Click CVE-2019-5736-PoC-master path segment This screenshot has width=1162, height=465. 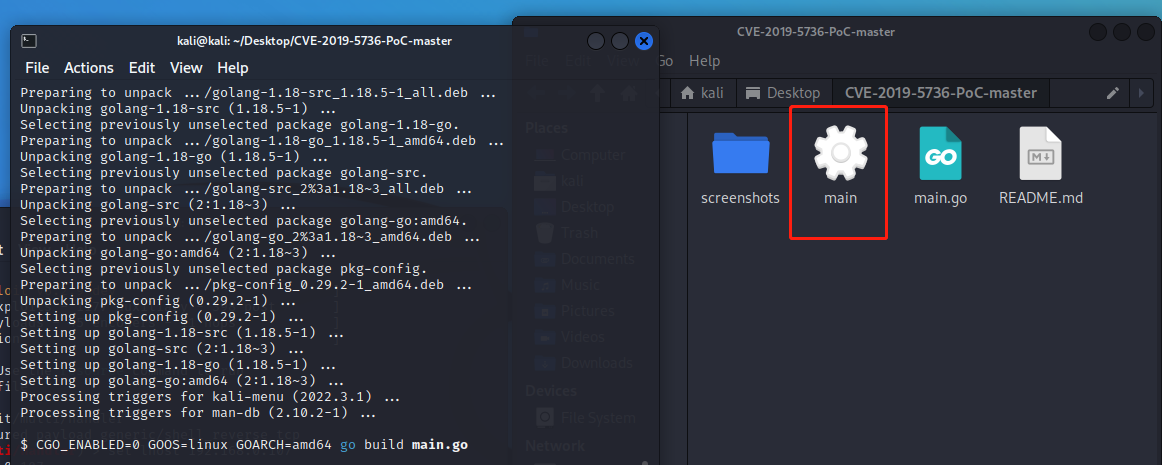pos(940,93)
